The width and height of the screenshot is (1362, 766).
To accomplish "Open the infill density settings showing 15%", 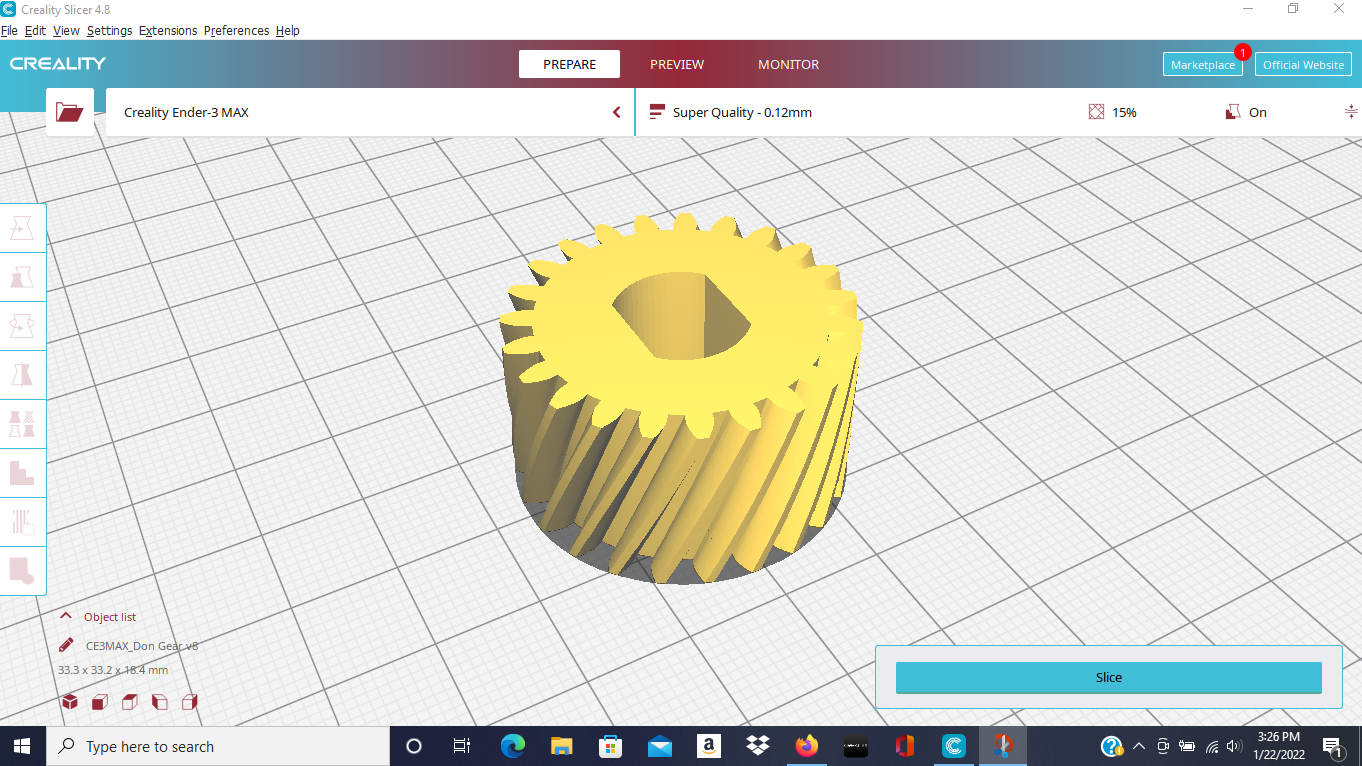I will [1113, 112].
